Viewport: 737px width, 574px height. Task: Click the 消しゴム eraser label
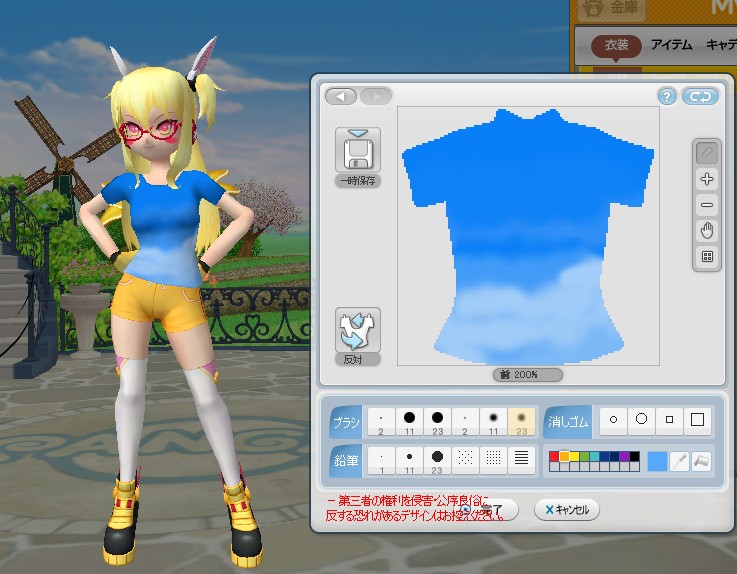pos(568,422)
